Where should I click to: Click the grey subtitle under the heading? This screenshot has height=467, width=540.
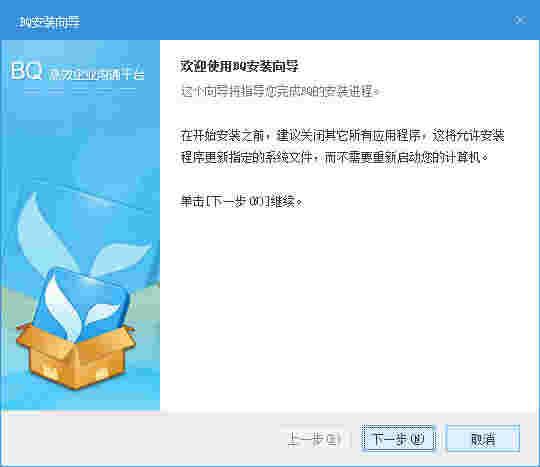pyautogui.click(x=279, y=91)
